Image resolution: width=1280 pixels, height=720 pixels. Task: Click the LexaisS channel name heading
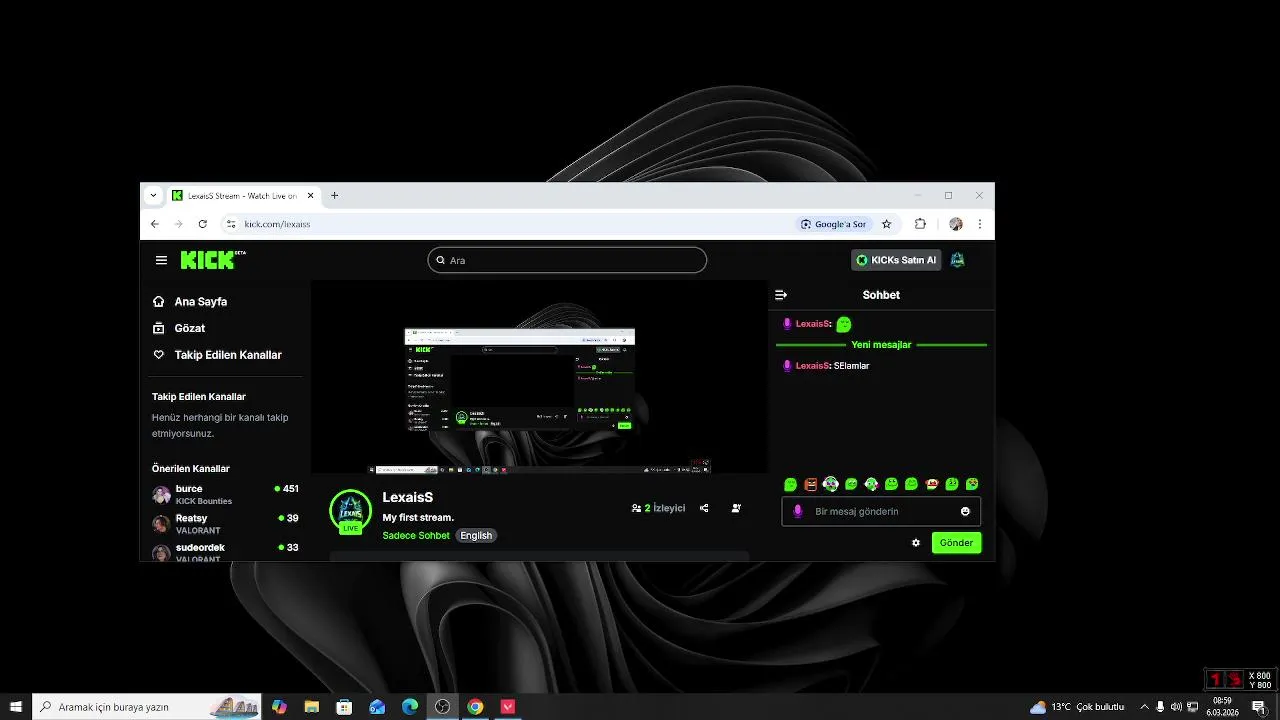[x=408, y=498]
